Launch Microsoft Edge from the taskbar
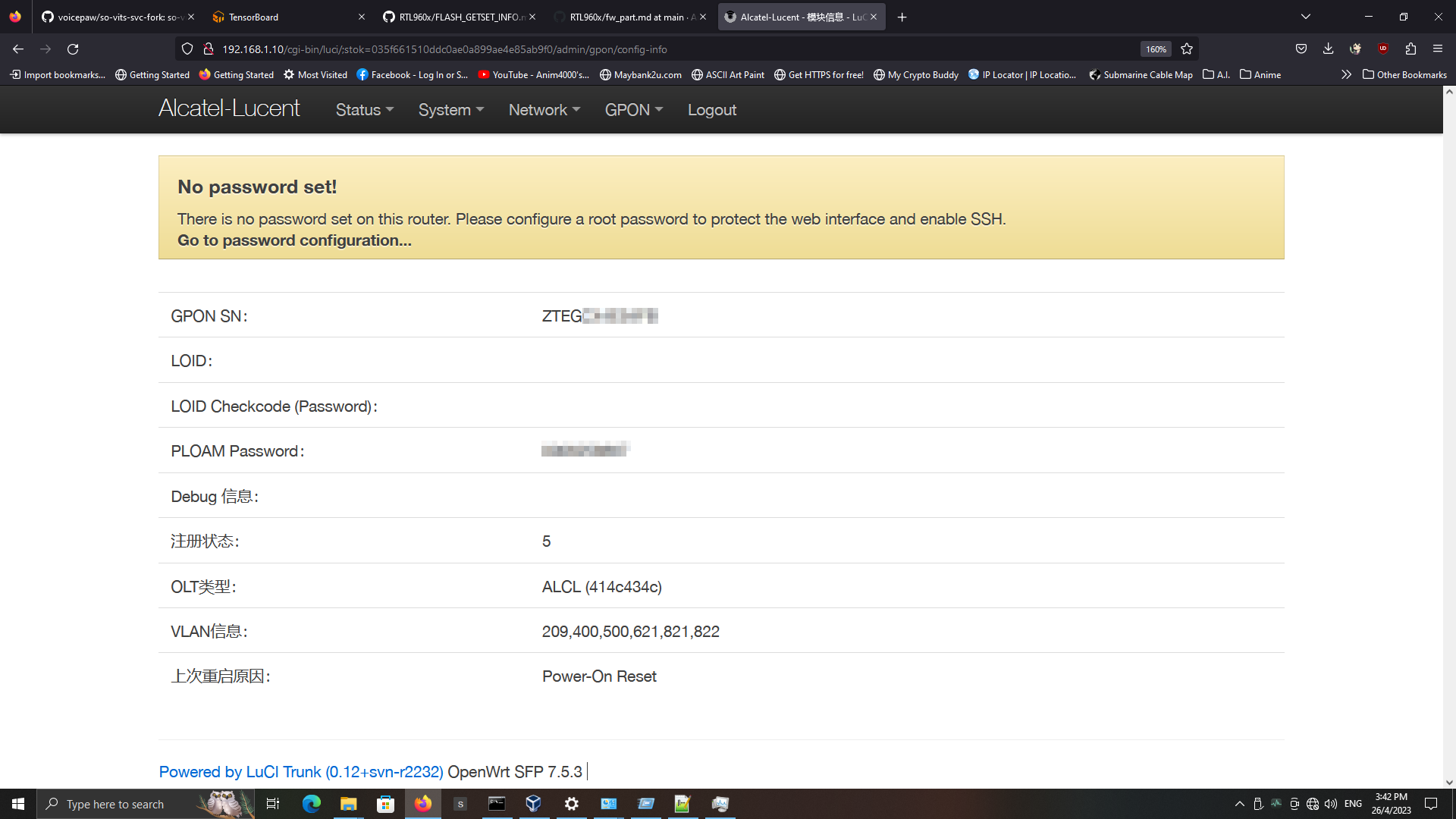Screen dimensions: 1456x819 tap(311, 804)
